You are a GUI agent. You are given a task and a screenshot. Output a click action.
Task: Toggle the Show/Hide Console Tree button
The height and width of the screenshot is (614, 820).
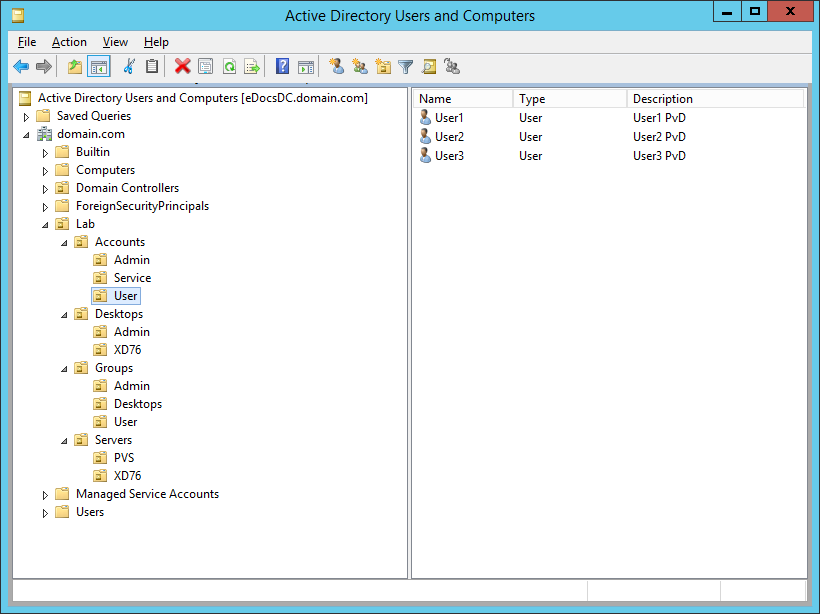99,67
